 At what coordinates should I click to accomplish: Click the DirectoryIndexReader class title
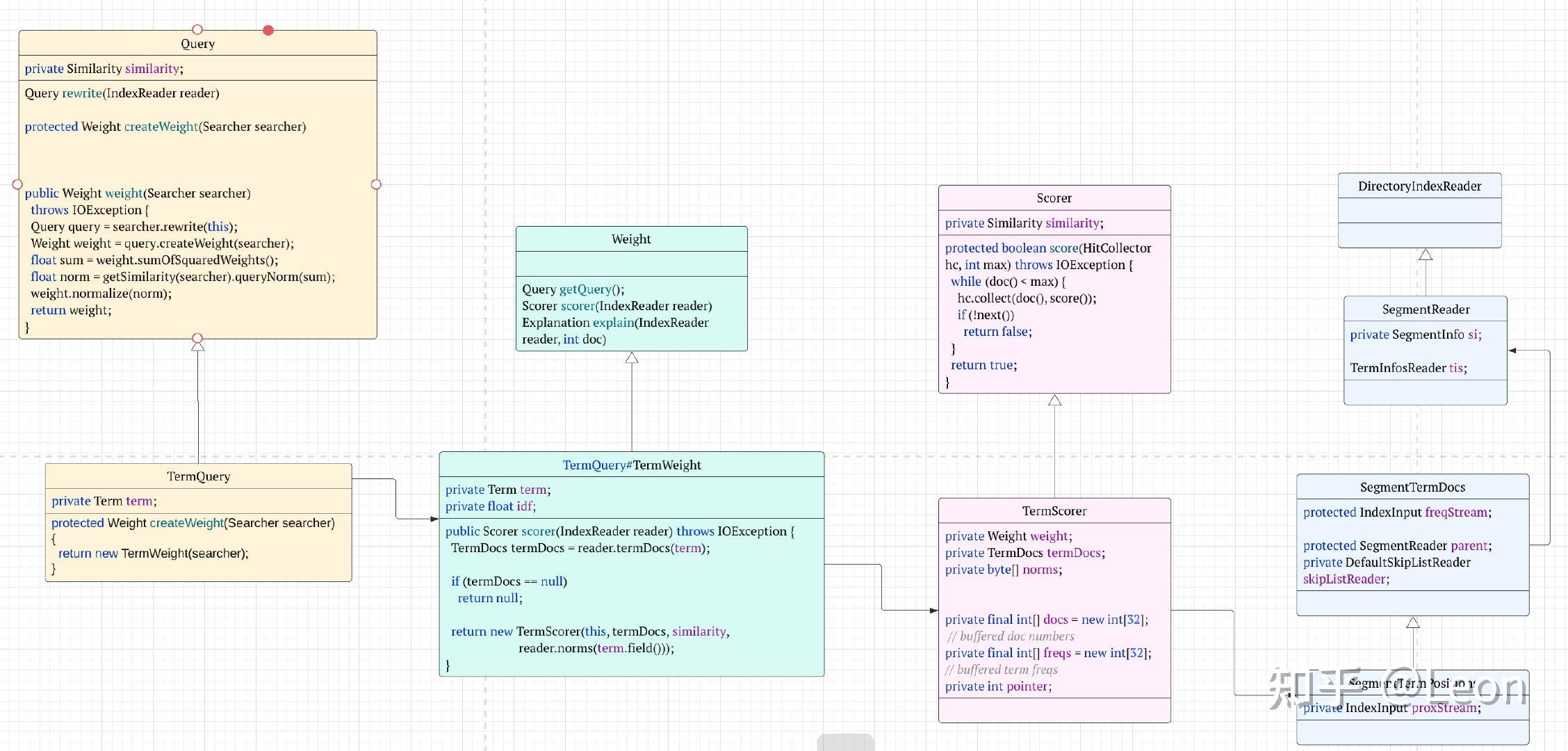1419,186
